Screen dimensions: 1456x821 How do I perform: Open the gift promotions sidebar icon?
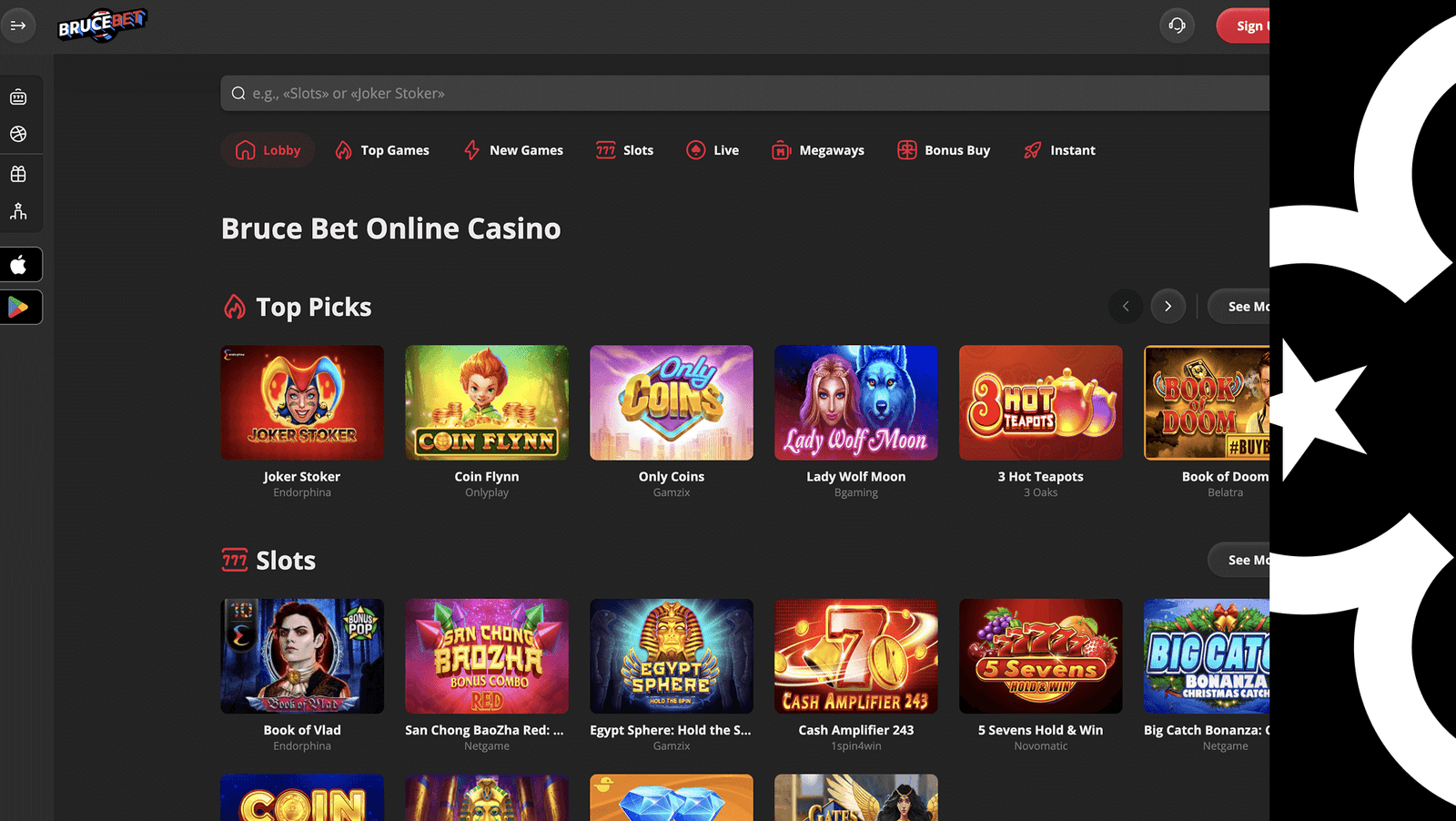coord(18,174)
